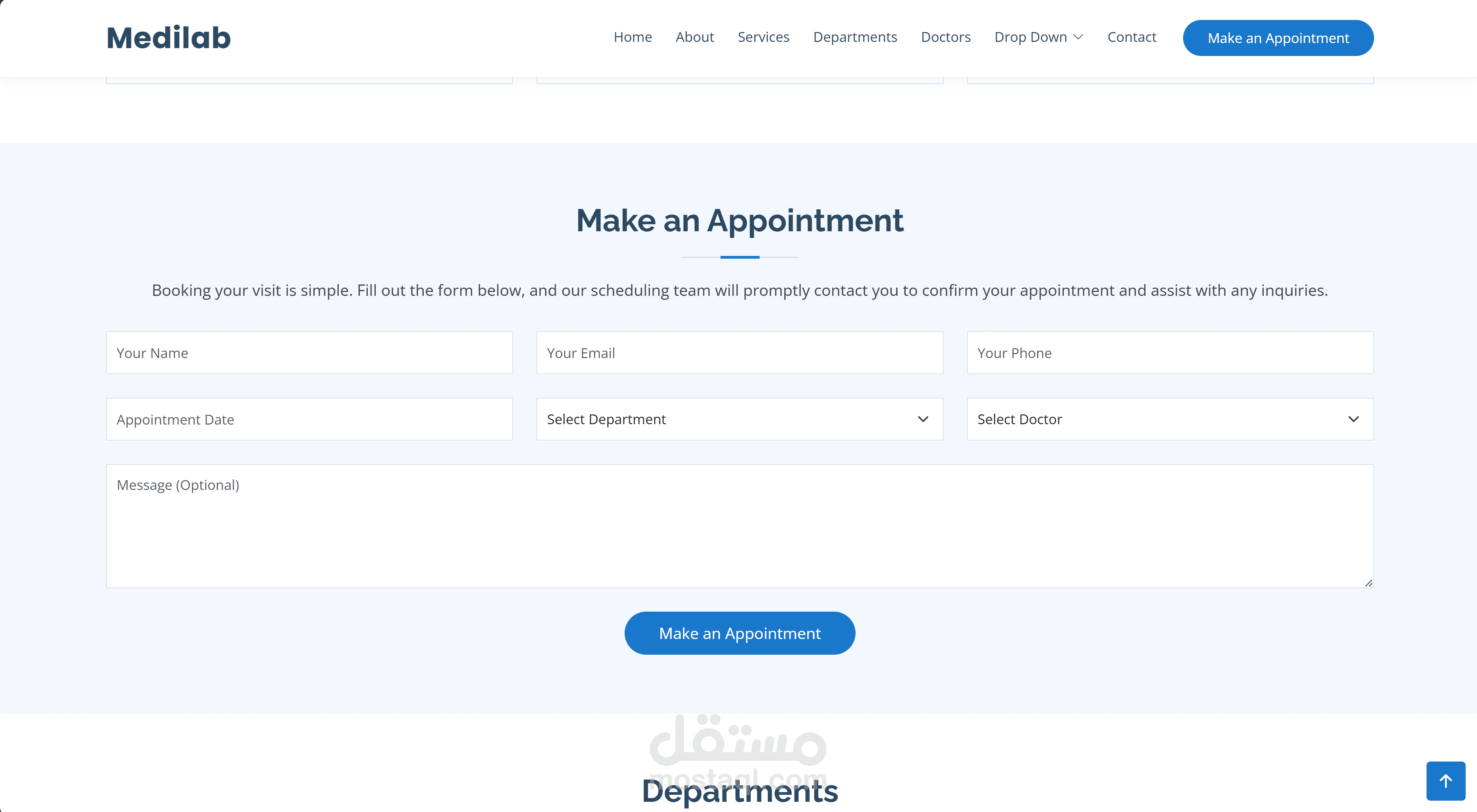The image size is (1477, 812).
Task: Click the header Make an Appointment button
Action: click(1277, 38)
